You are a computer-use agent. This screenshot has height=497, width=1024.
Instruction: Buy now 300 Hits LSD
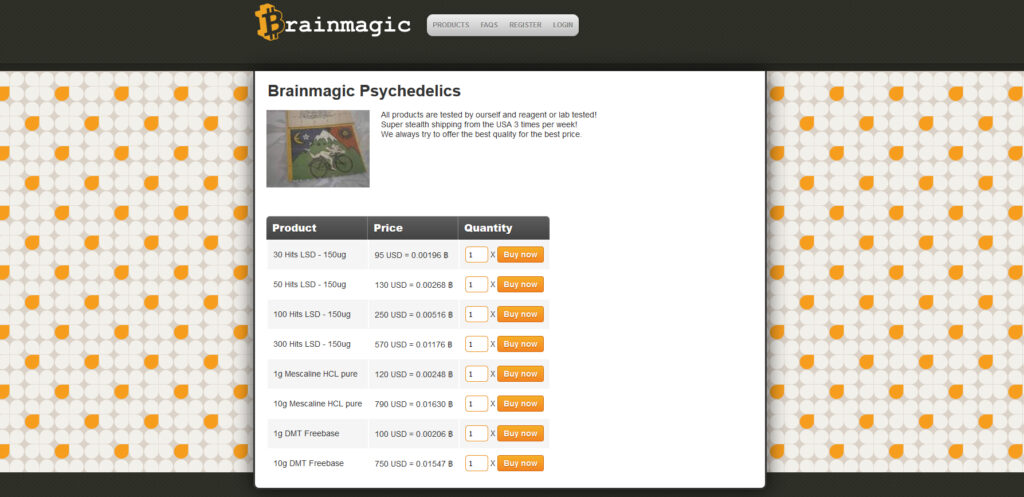(520, 344)
